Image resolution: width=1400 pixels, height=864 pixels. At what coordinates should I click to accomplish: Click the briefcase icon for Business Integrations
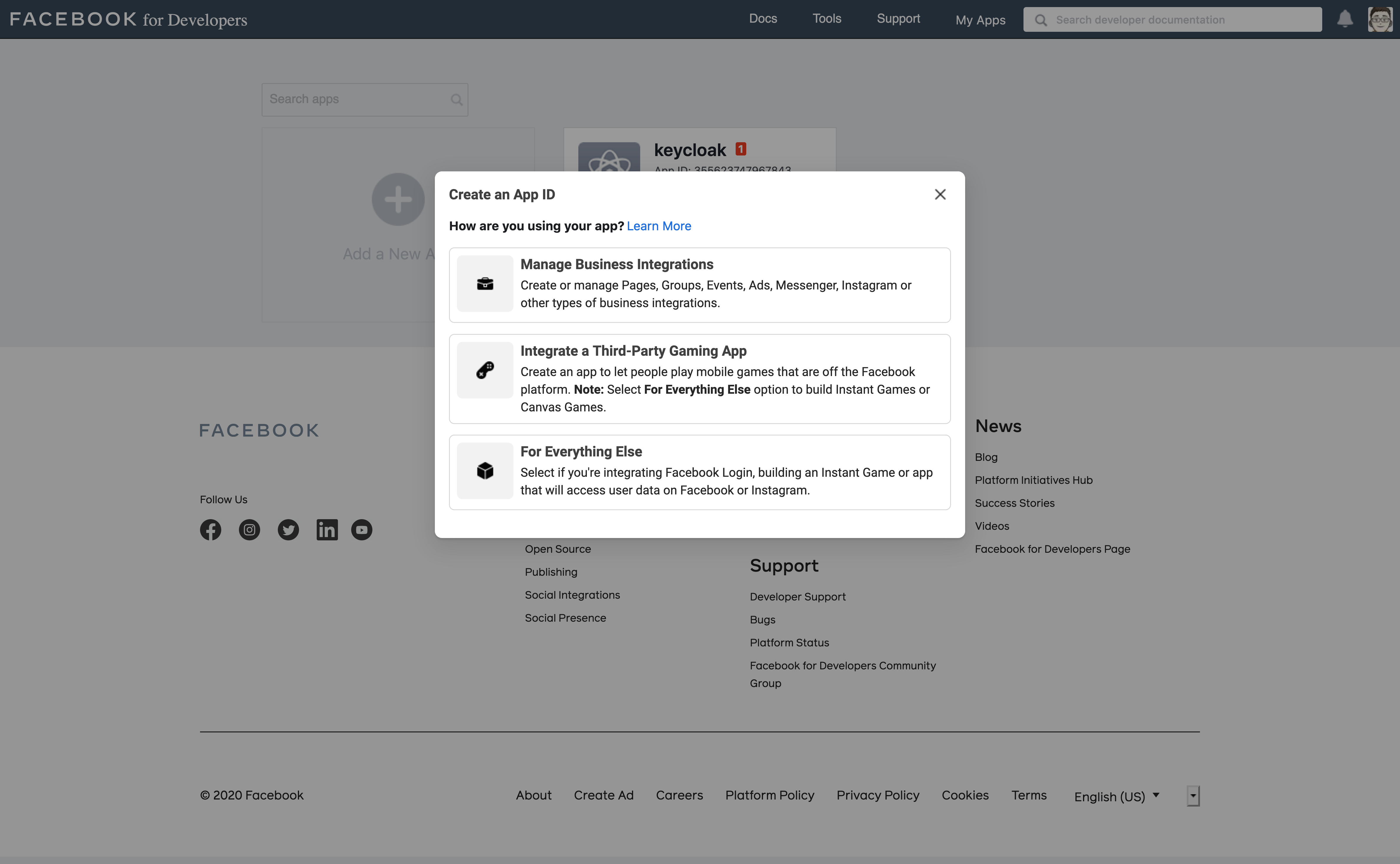485,284
